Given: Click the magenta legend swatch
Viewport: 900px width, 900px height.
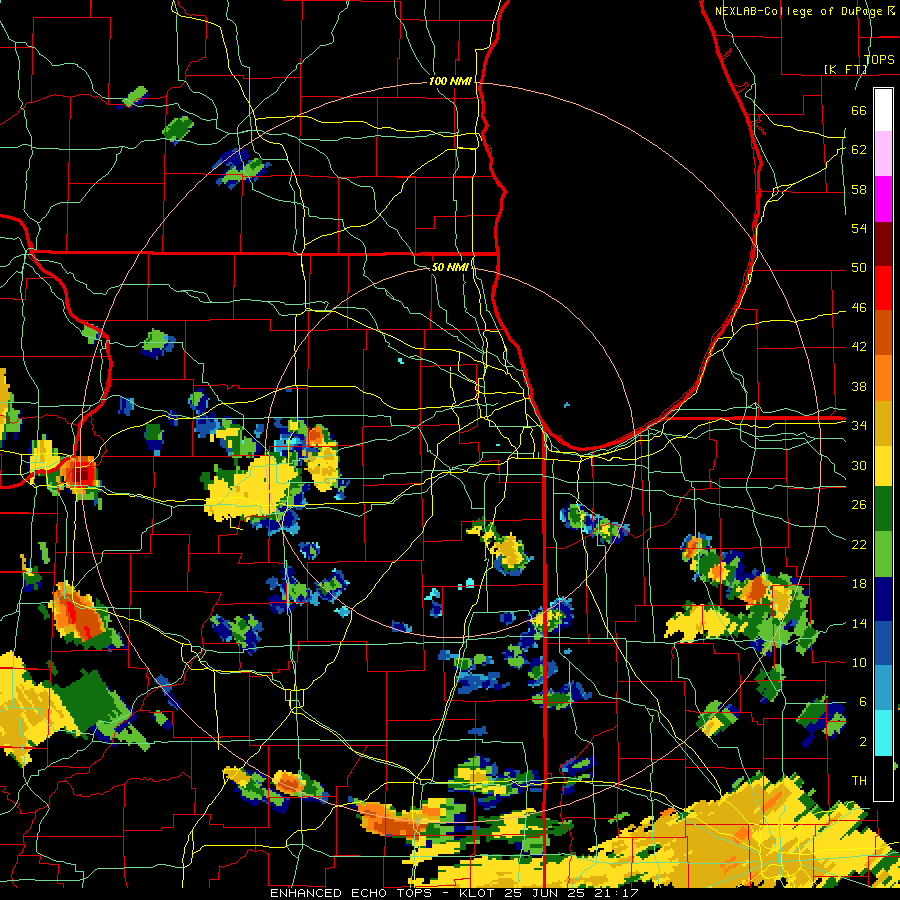Looking at the screenshot, I should point(883,199).
